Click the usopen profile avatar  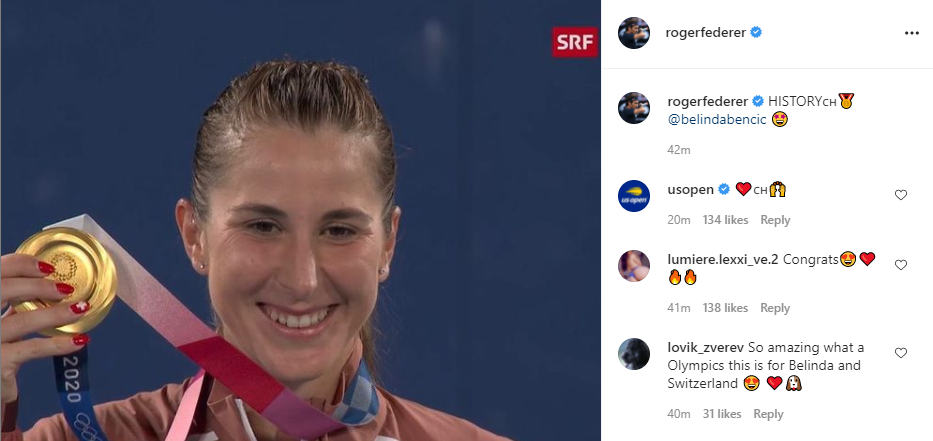(634, 196)
